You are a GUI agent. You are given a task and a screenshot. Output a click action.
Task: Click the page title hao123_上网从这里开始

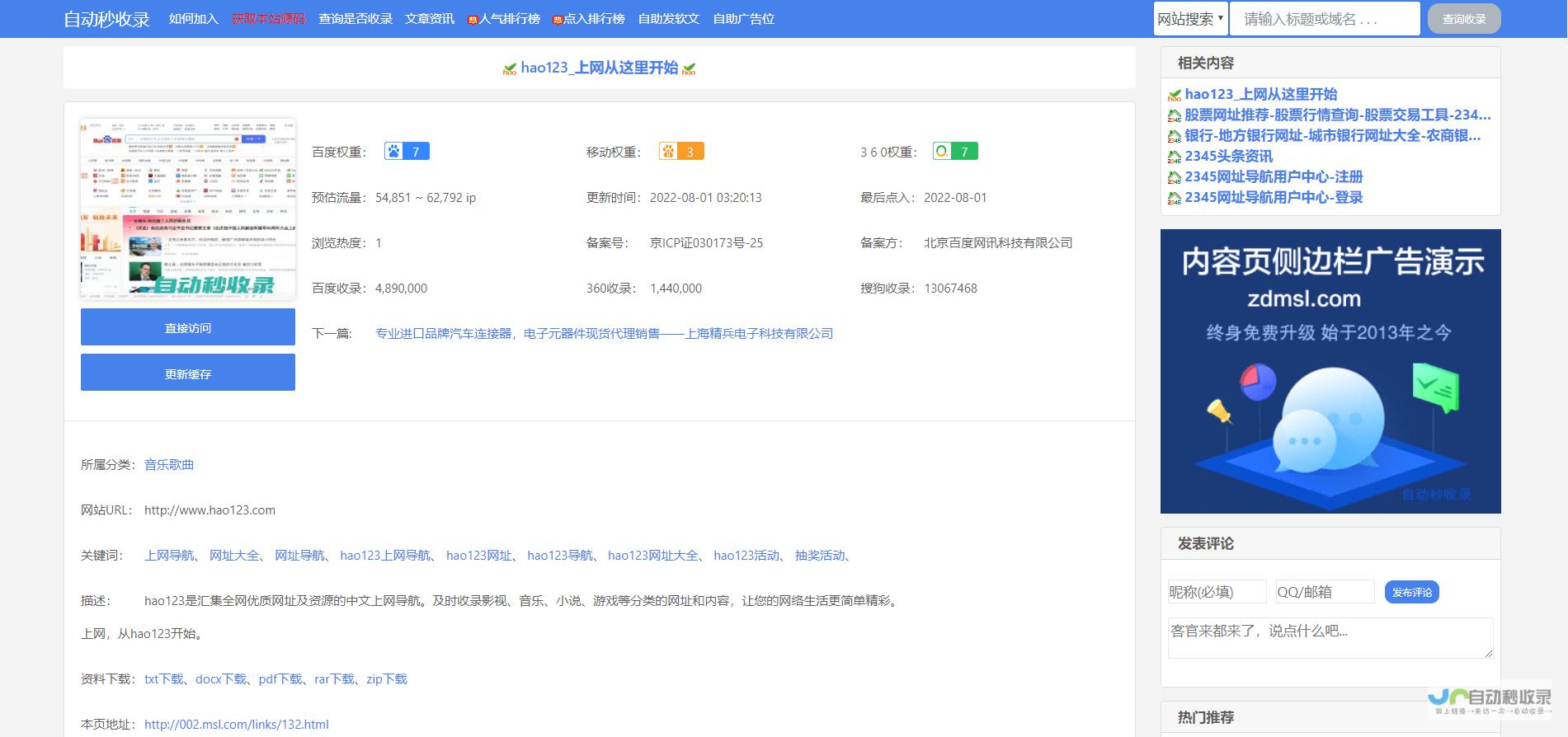coord(600,68)
